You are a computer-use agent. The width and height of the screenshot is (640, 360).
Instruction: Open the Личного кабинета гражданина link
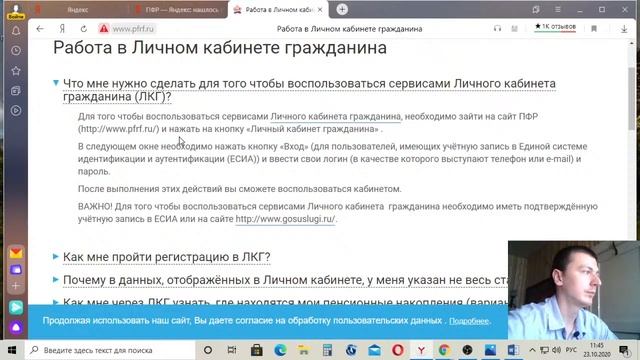tap(336, 116)
